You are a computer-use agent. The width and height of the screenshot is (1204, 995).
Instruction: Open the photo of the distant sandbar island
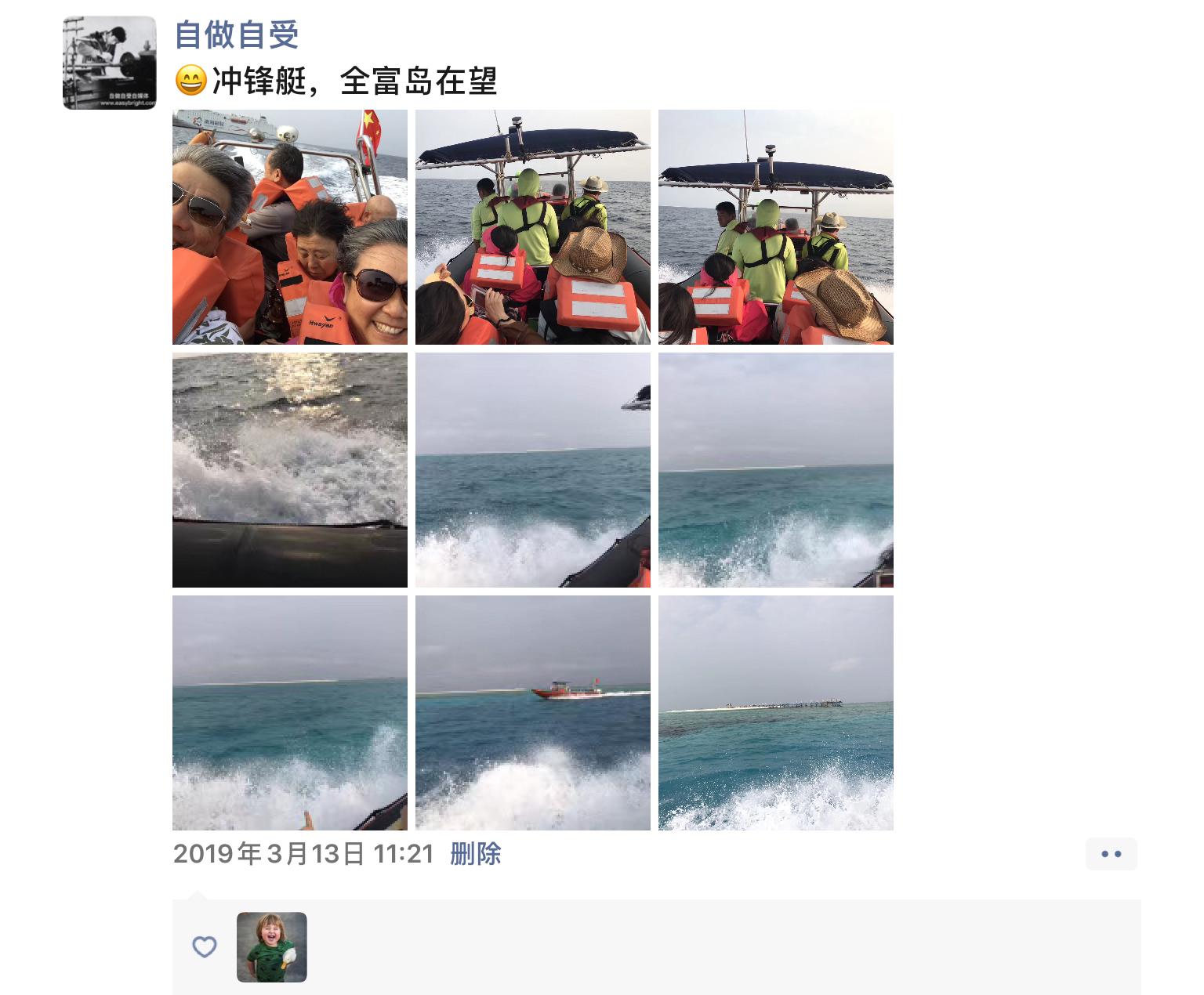click(776, 713)
